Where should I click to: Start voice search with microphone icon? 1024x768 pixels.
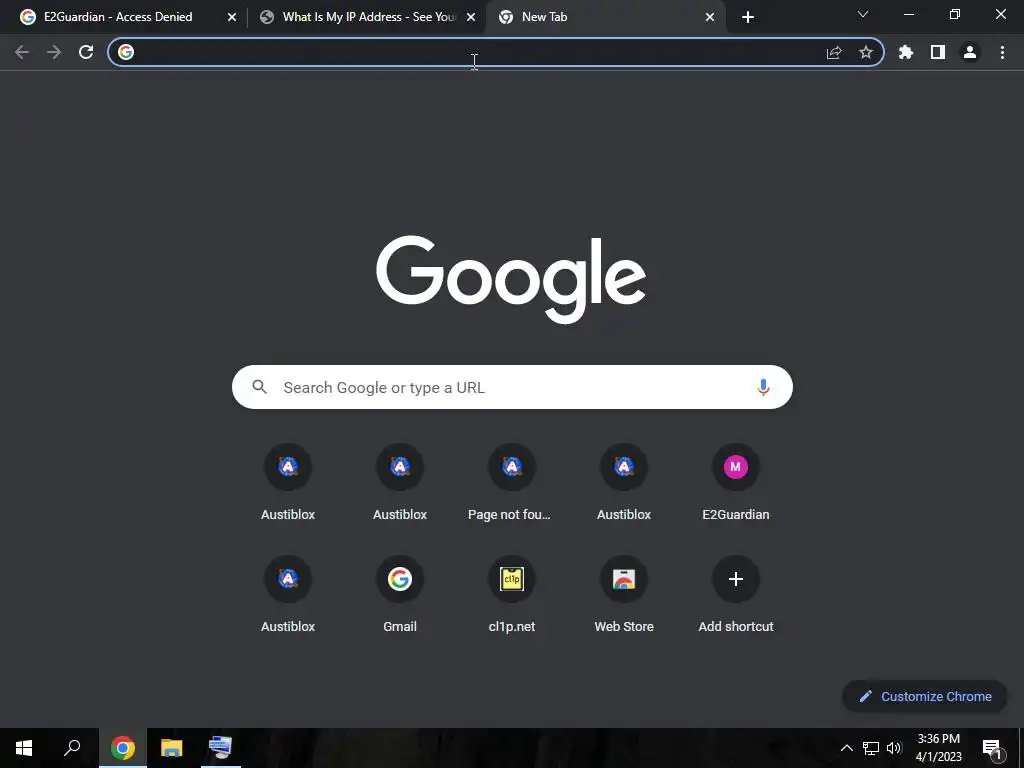[763, 387]
